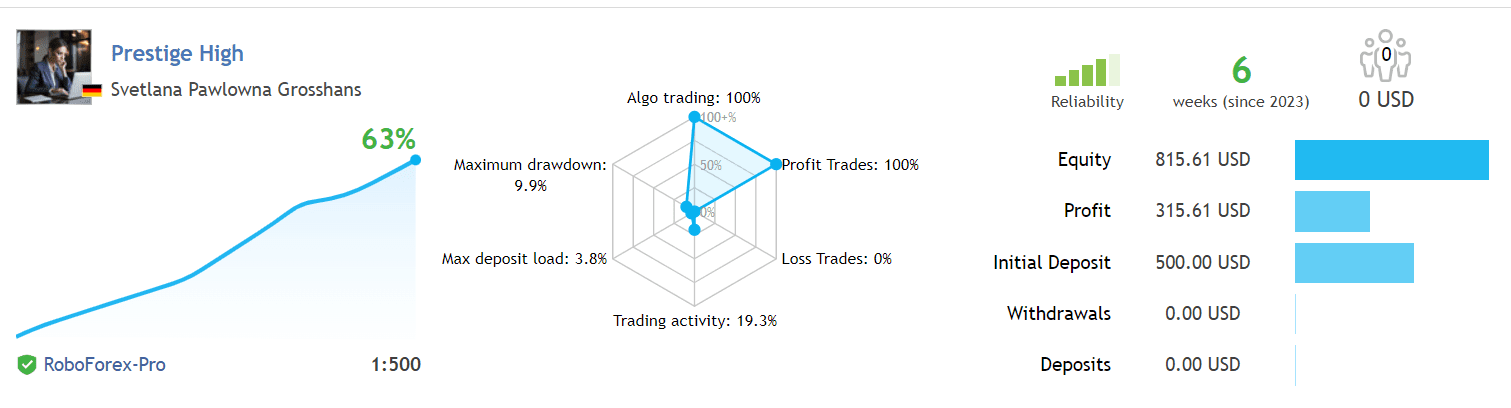Click the Equity blue bar
This screenshot has width=1511, height=408.
(1391, 160)
